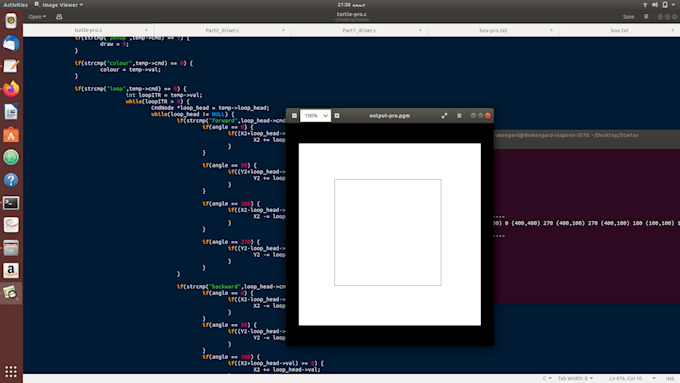The width and height of the screenshot is (680, 383).
Task: Open the 100% zoom level dropdown
Action: pos(315,116)
